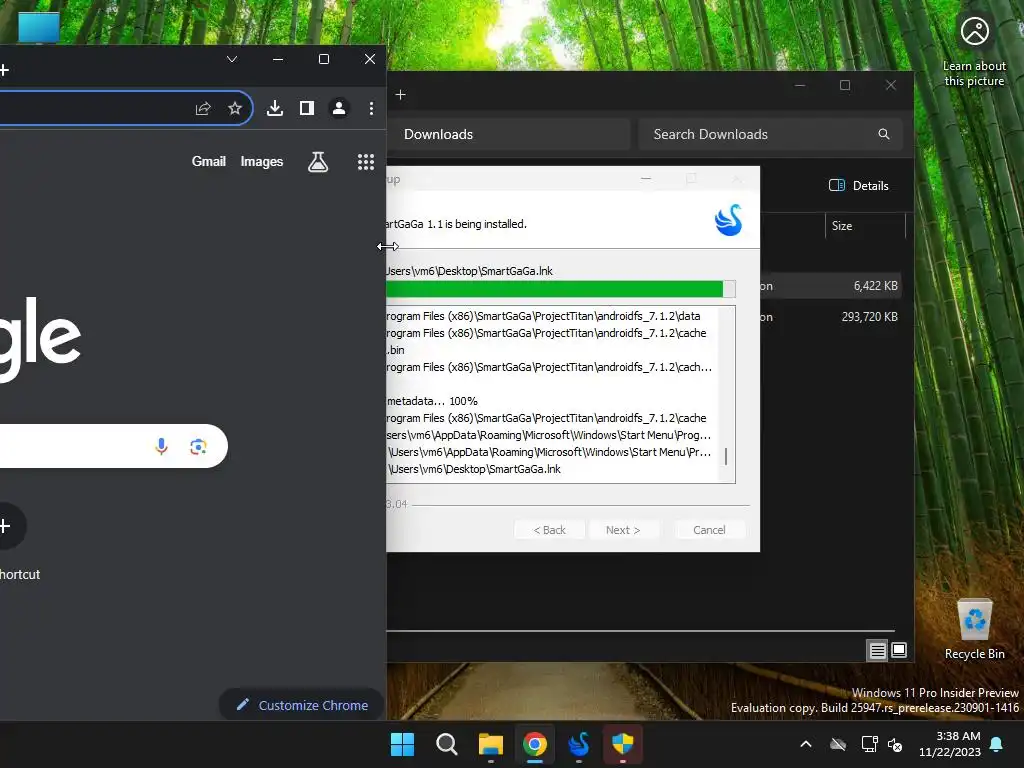Open taskbar Search icon
This screenshot has width=1024, height=768.
pyautogui.click(x=447, y=744)
